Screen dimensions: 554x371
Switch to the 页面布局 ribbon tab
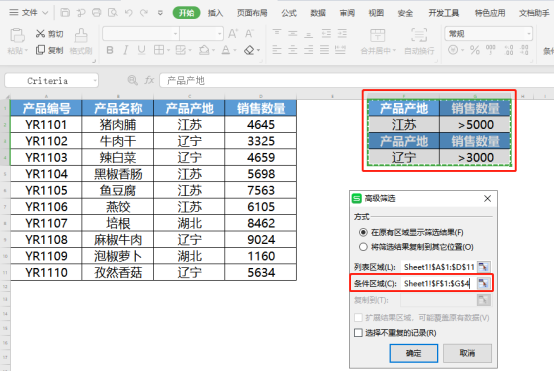tap(252, 13)
